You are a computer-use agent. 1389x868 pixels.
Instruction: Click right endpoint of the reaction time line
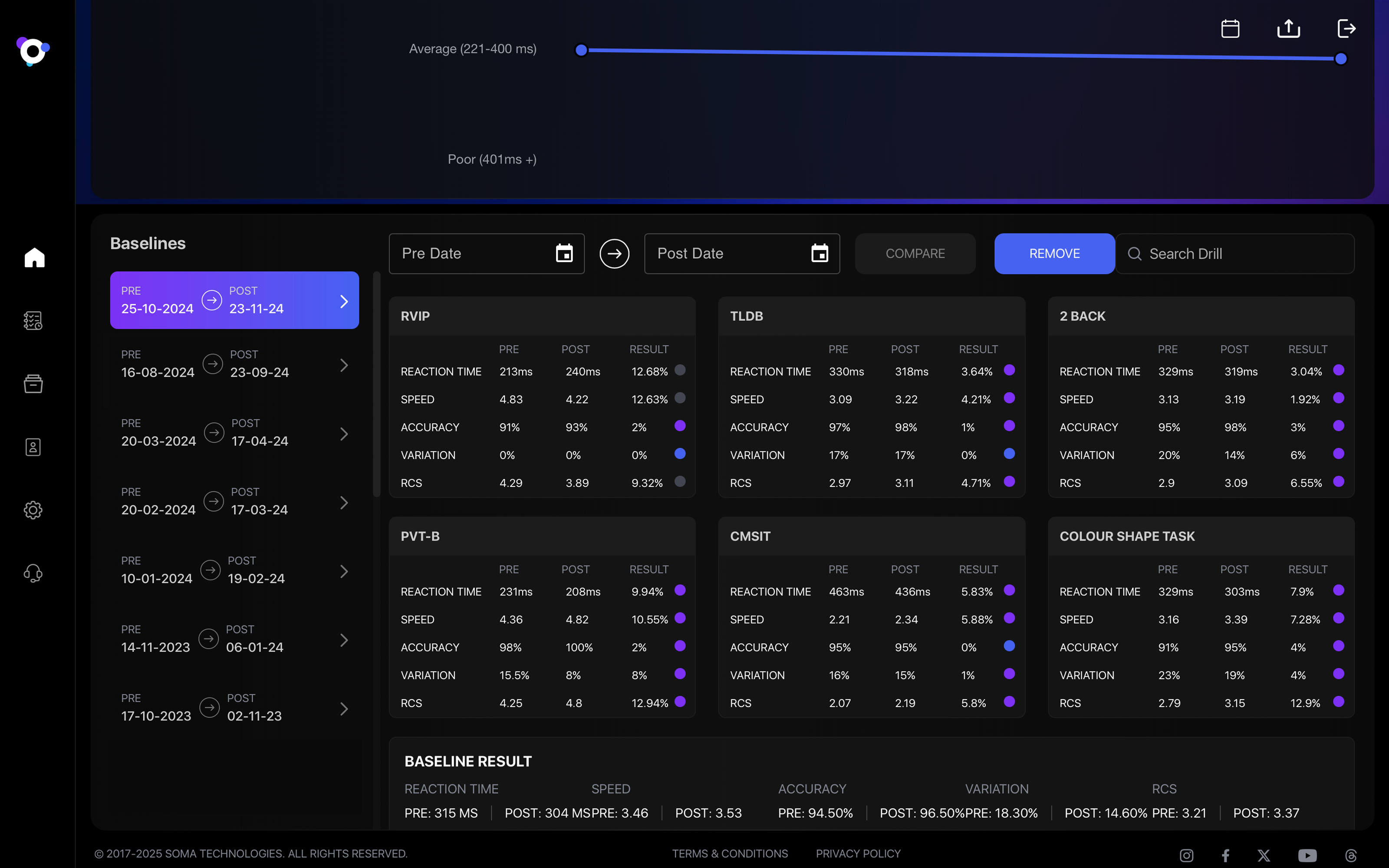pos(1341,59)
